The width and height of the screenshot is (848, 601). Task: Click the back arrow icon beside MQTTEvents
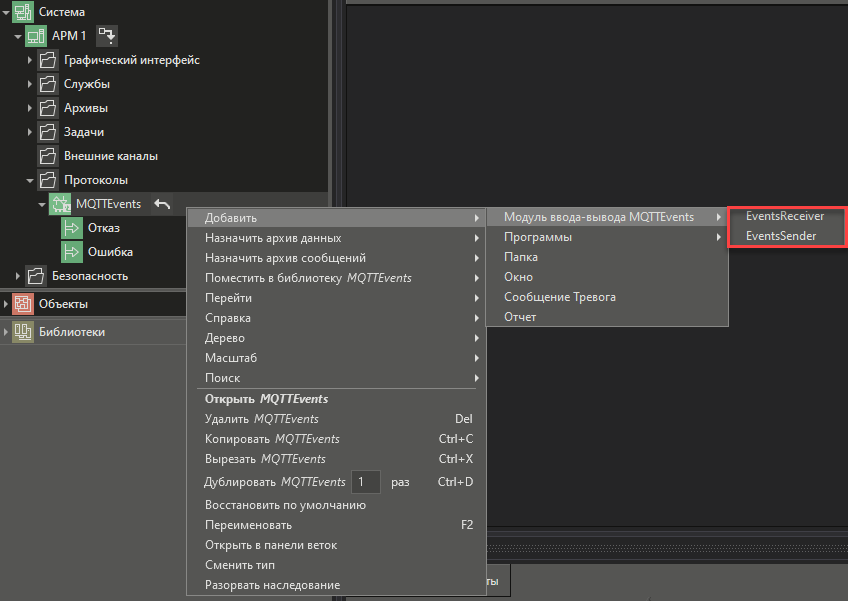162,204
